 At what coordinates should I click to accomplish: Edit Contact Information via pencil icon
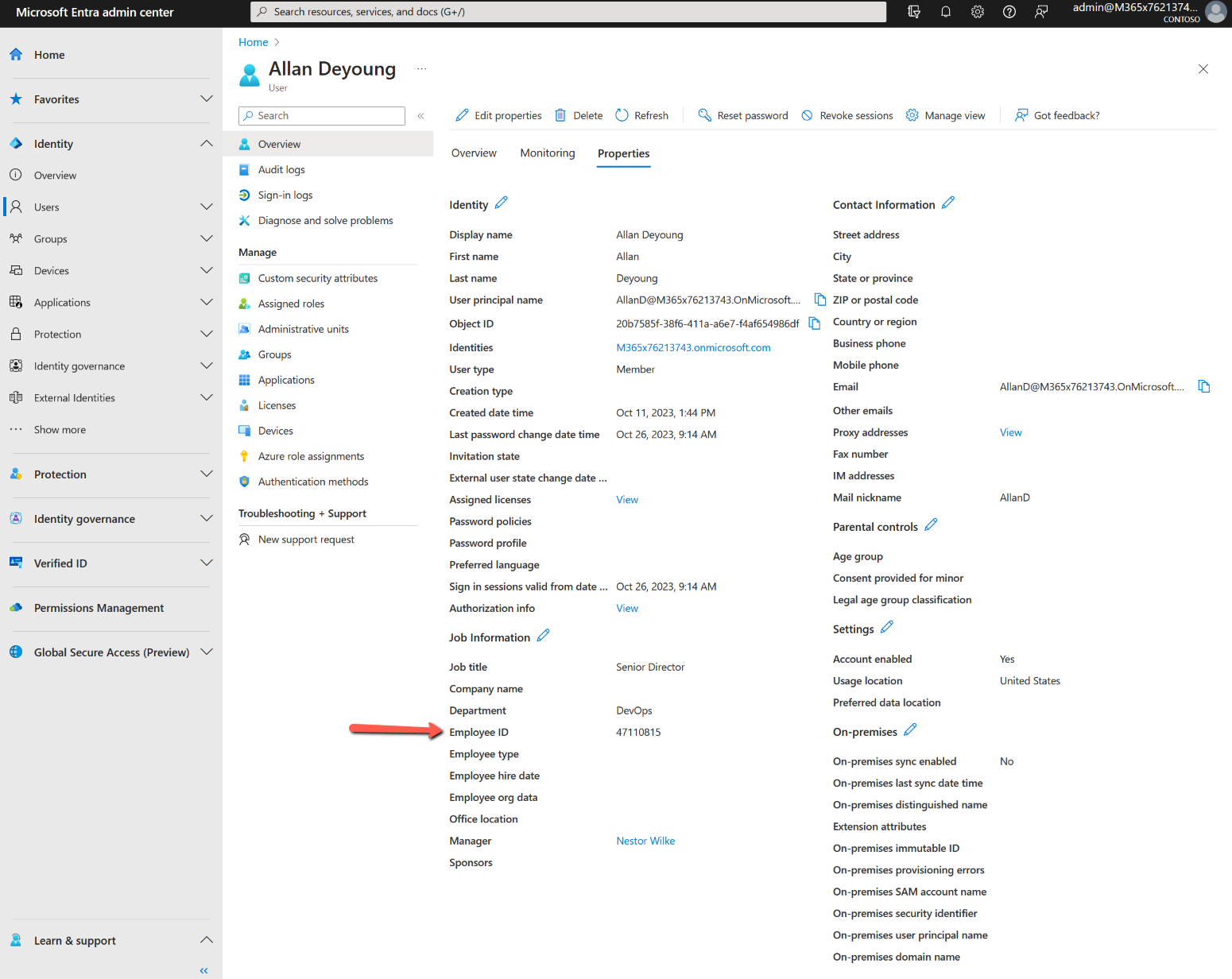(948, 203)
